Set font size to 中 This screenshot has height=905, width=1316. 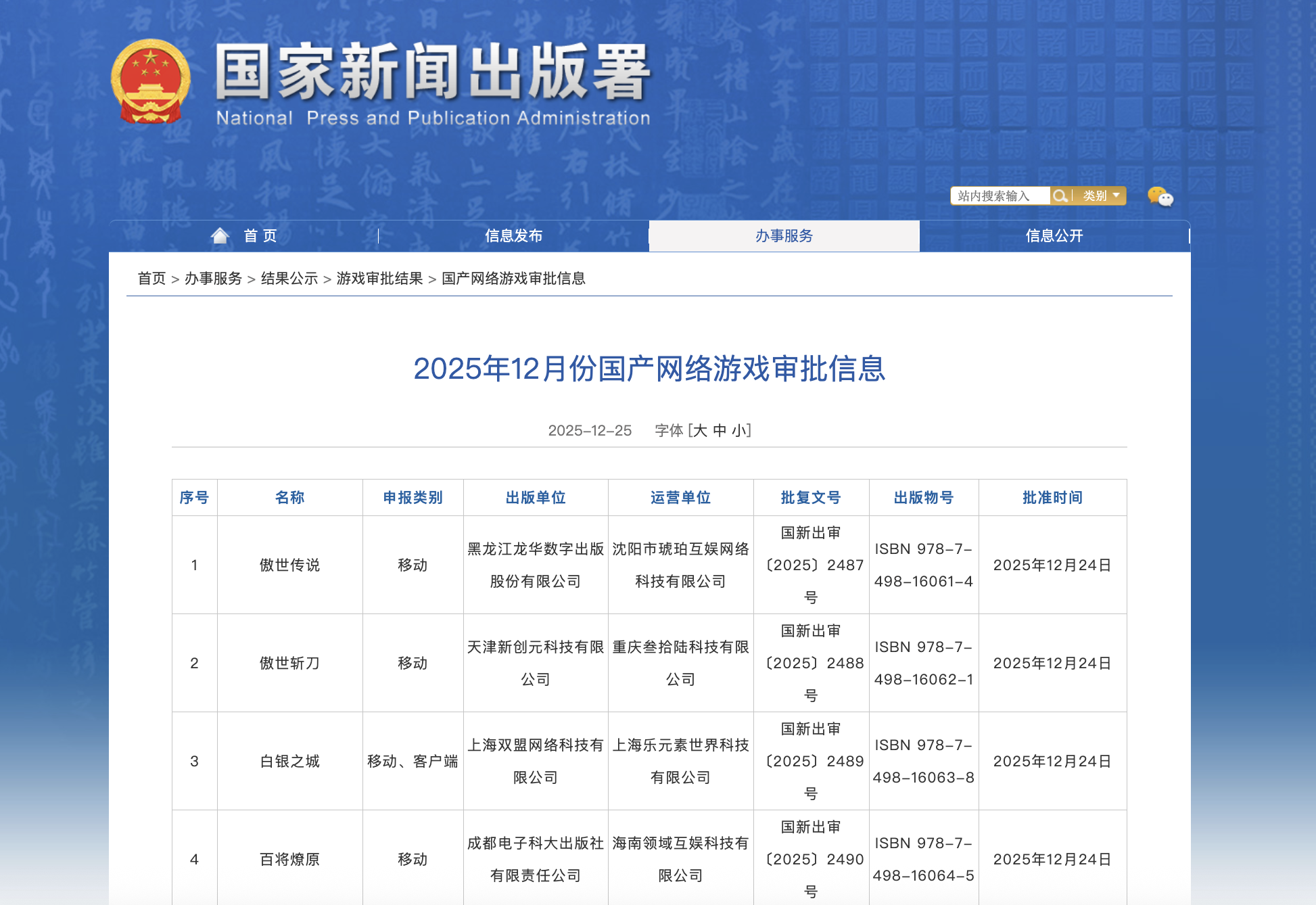(x=720, y=431)
